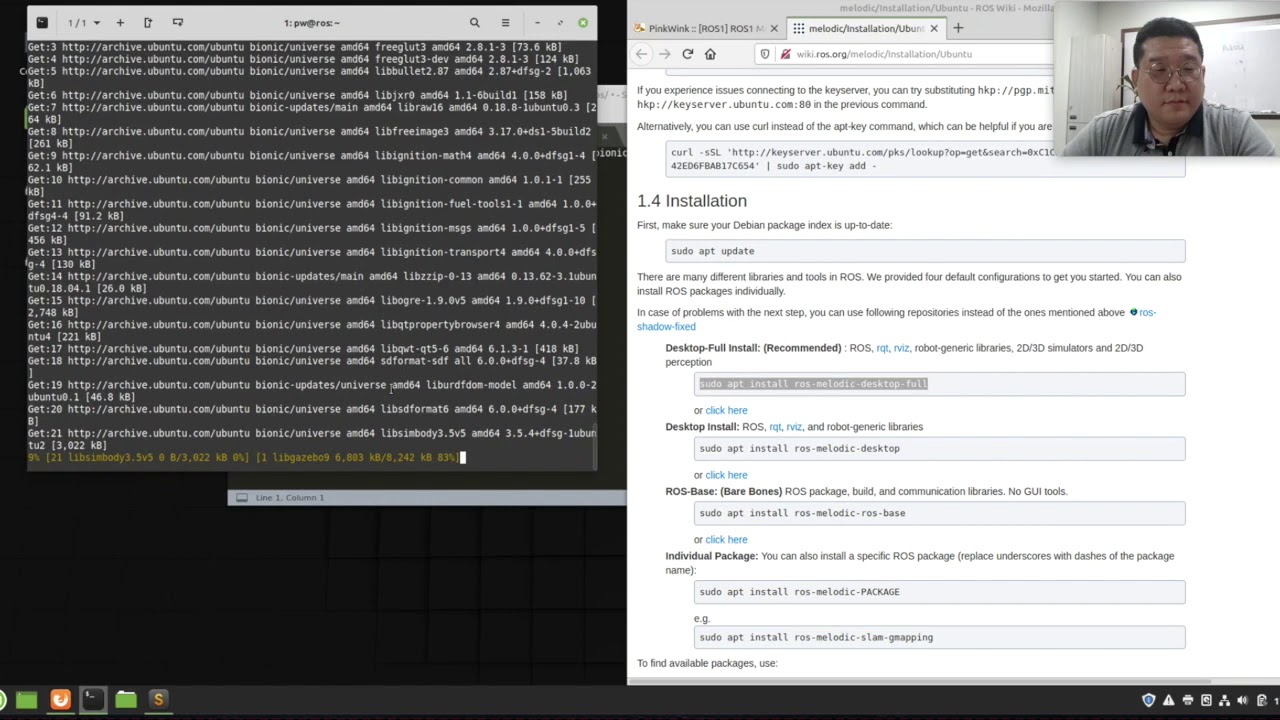1280x720 pixels.
Task: Click the highlighted ros-melodic-desktop-full command
Action: click(813, 384)
